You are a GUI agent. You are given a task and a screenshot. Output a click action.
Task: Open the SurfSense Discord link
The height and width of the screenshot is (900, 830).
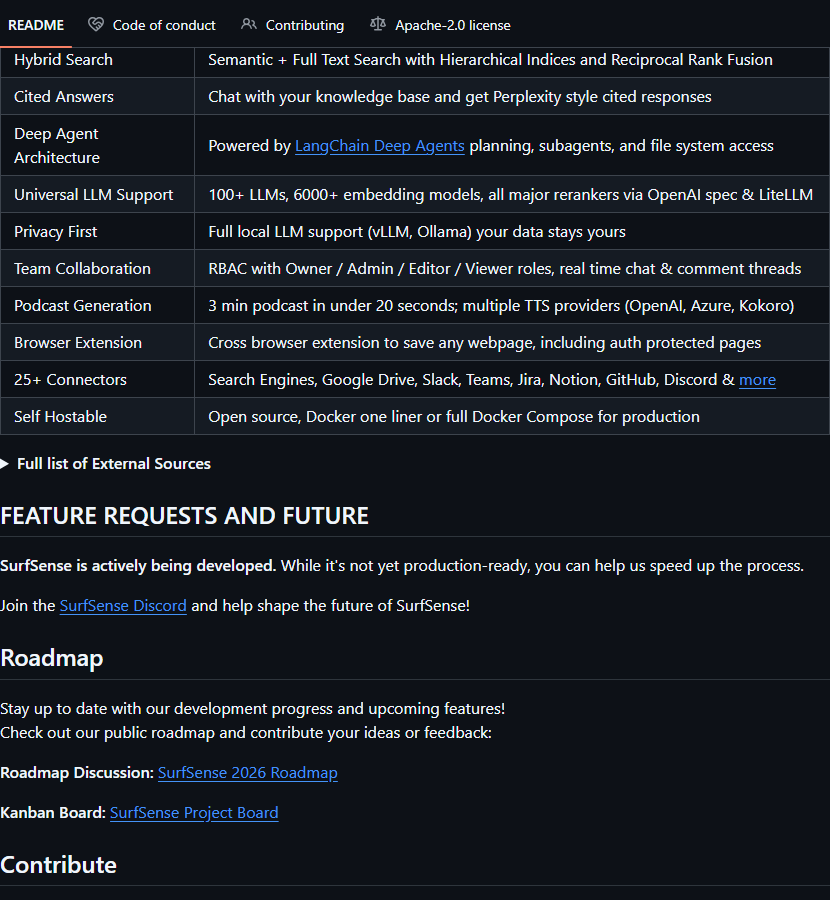(x=123, y=606)
